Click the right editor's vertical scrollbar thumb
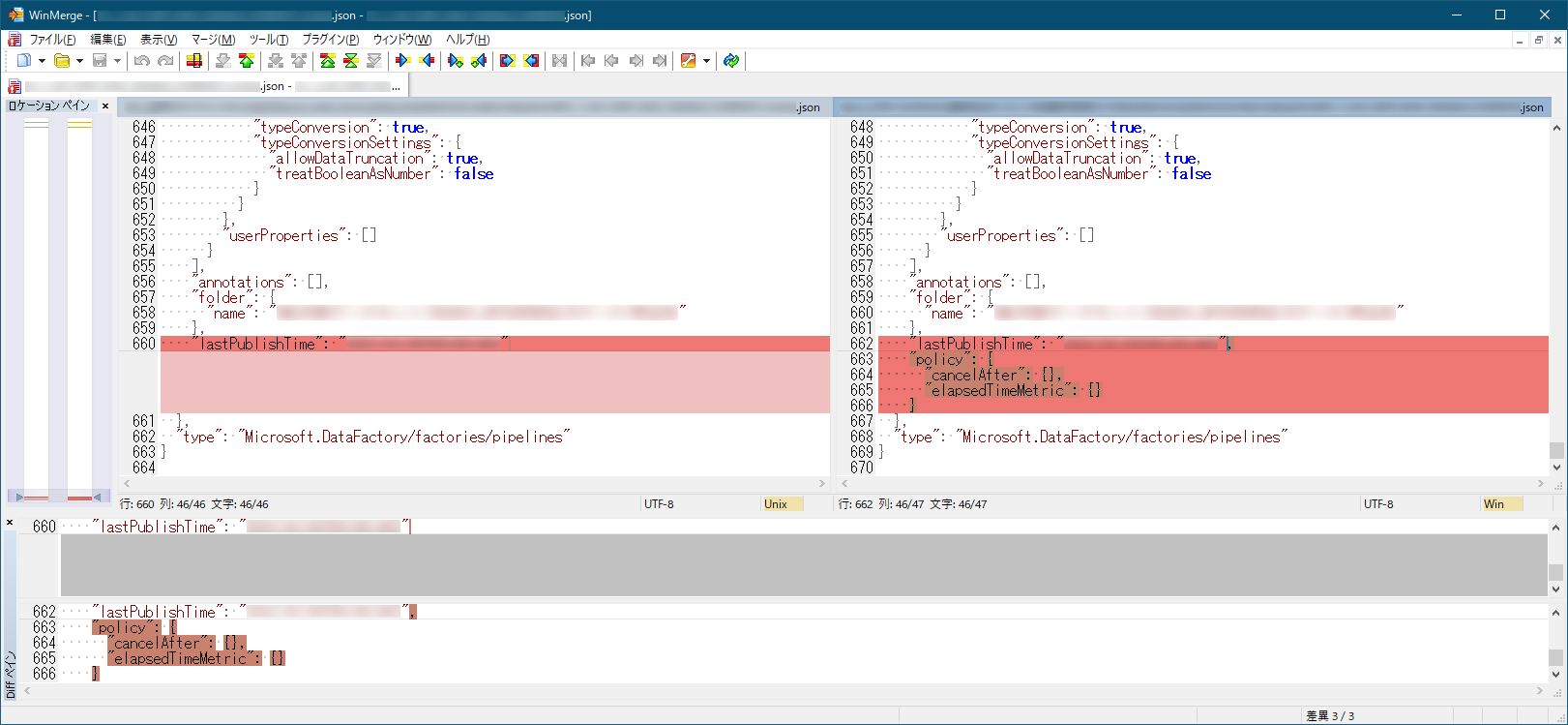The image size is (1568, 725). tap(1556, 450)
